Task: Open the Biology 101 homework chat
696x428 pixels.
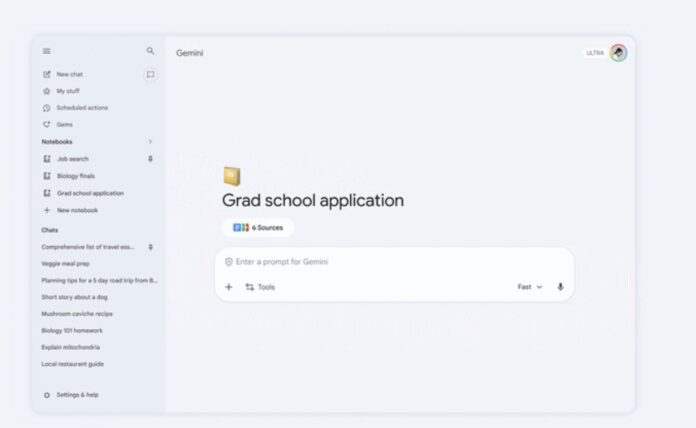Action: [x=72, y=331]
